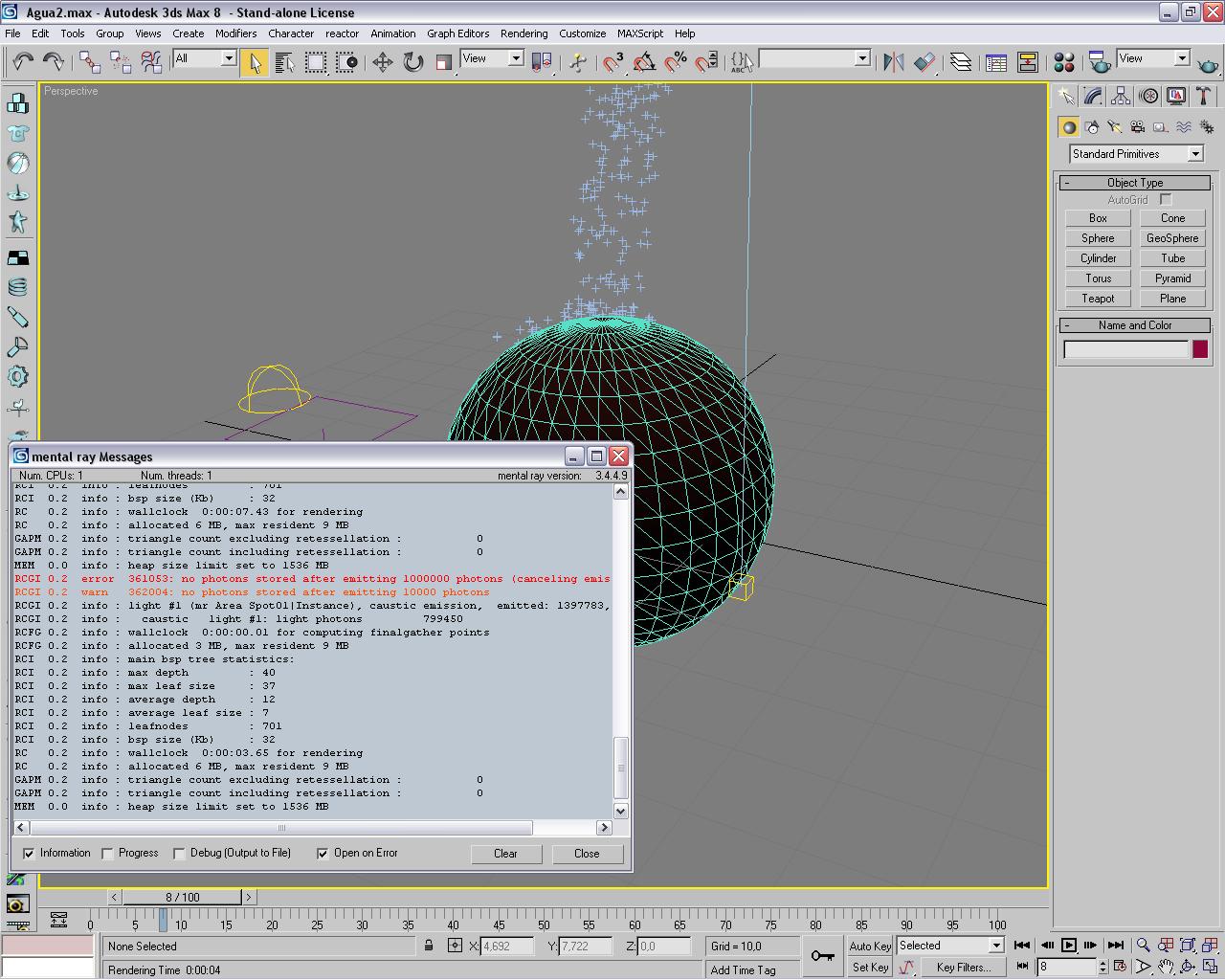Open the reactor menu
The height and width of the screenshot is (980, 1225).
[x=342, y=33]
